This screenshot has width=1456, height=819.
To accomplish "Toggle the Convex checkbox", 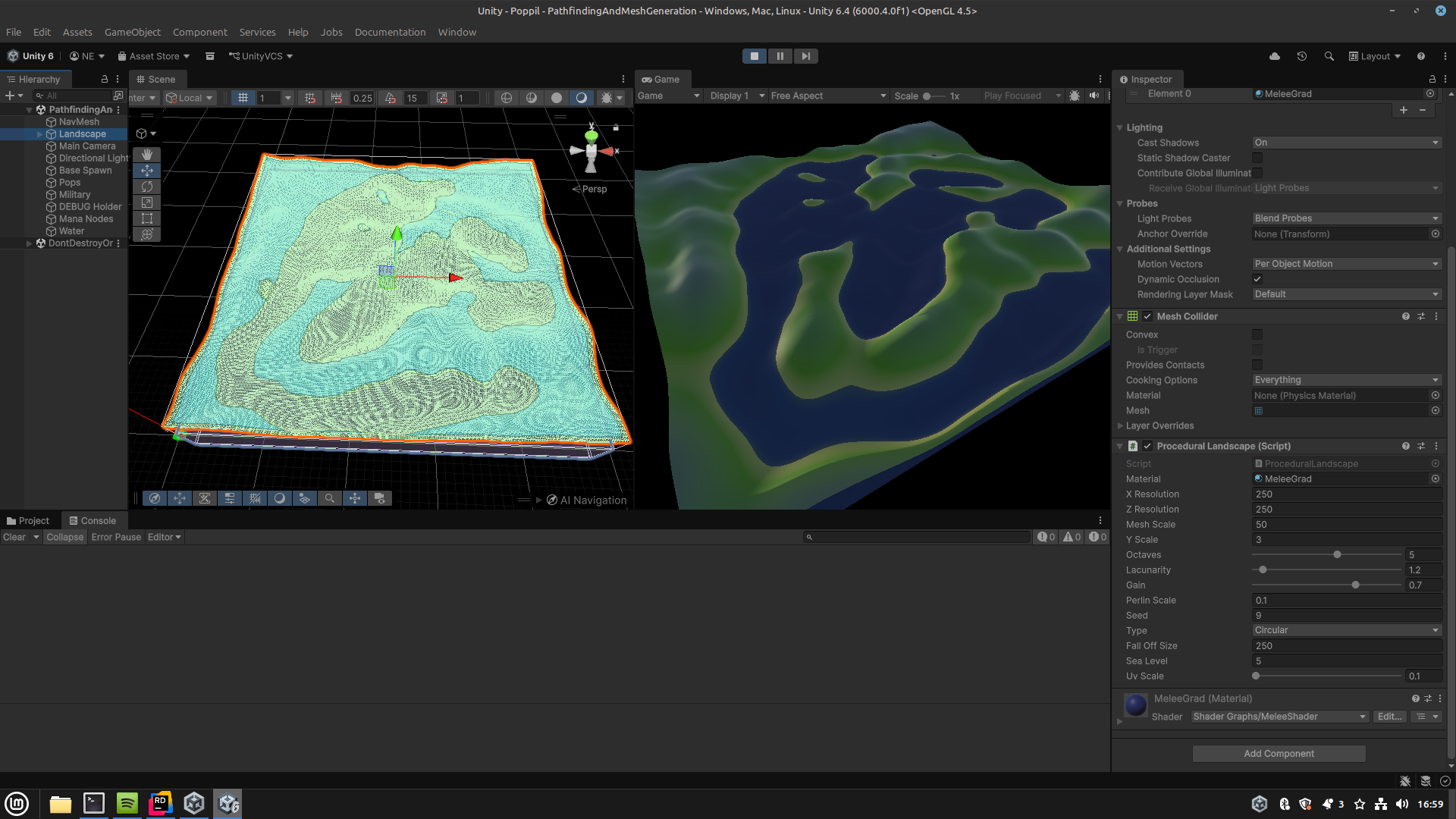I will tap(1257, 334).
